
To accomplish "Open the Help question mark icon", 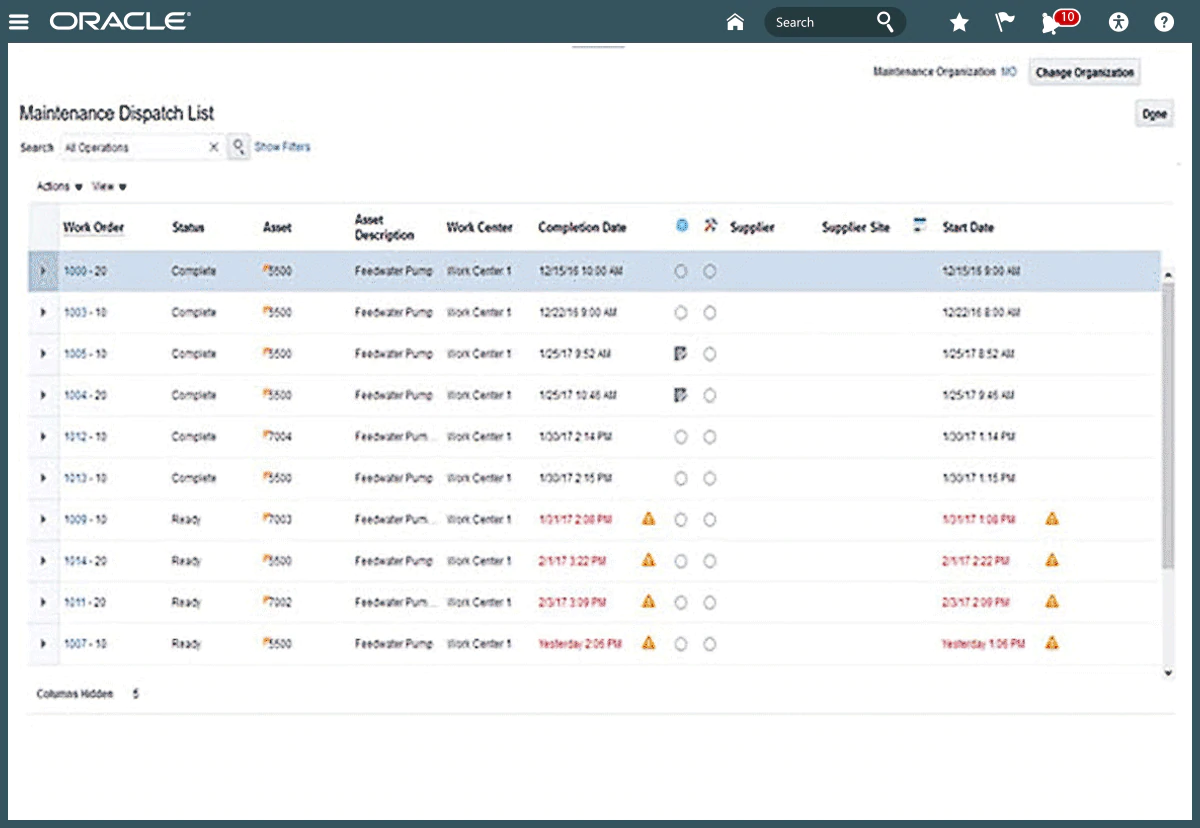I will tap(1164, 22).
